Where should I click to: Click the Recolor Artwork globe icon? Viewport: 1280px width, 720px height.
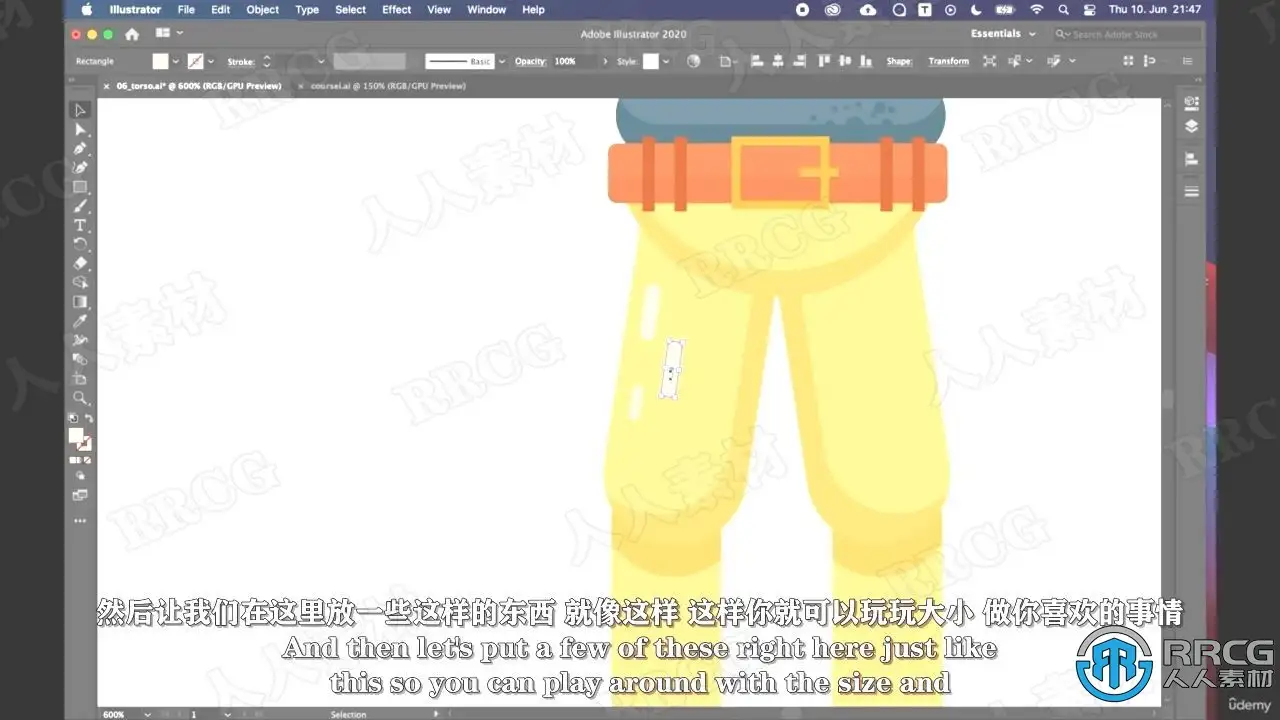[694, 61]
